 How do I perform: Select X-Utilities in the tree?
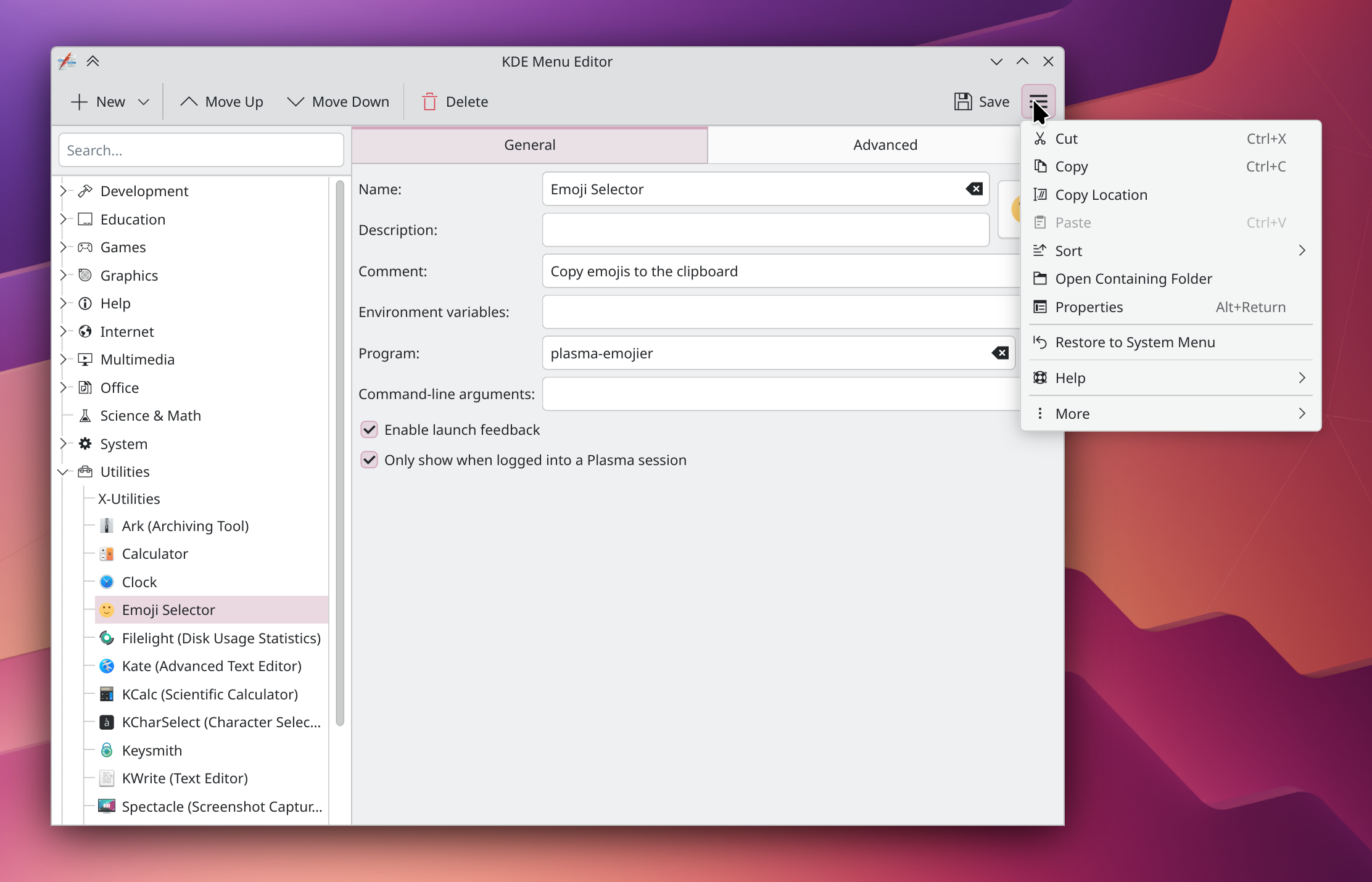pyautogui.click(x=129, y=499)
